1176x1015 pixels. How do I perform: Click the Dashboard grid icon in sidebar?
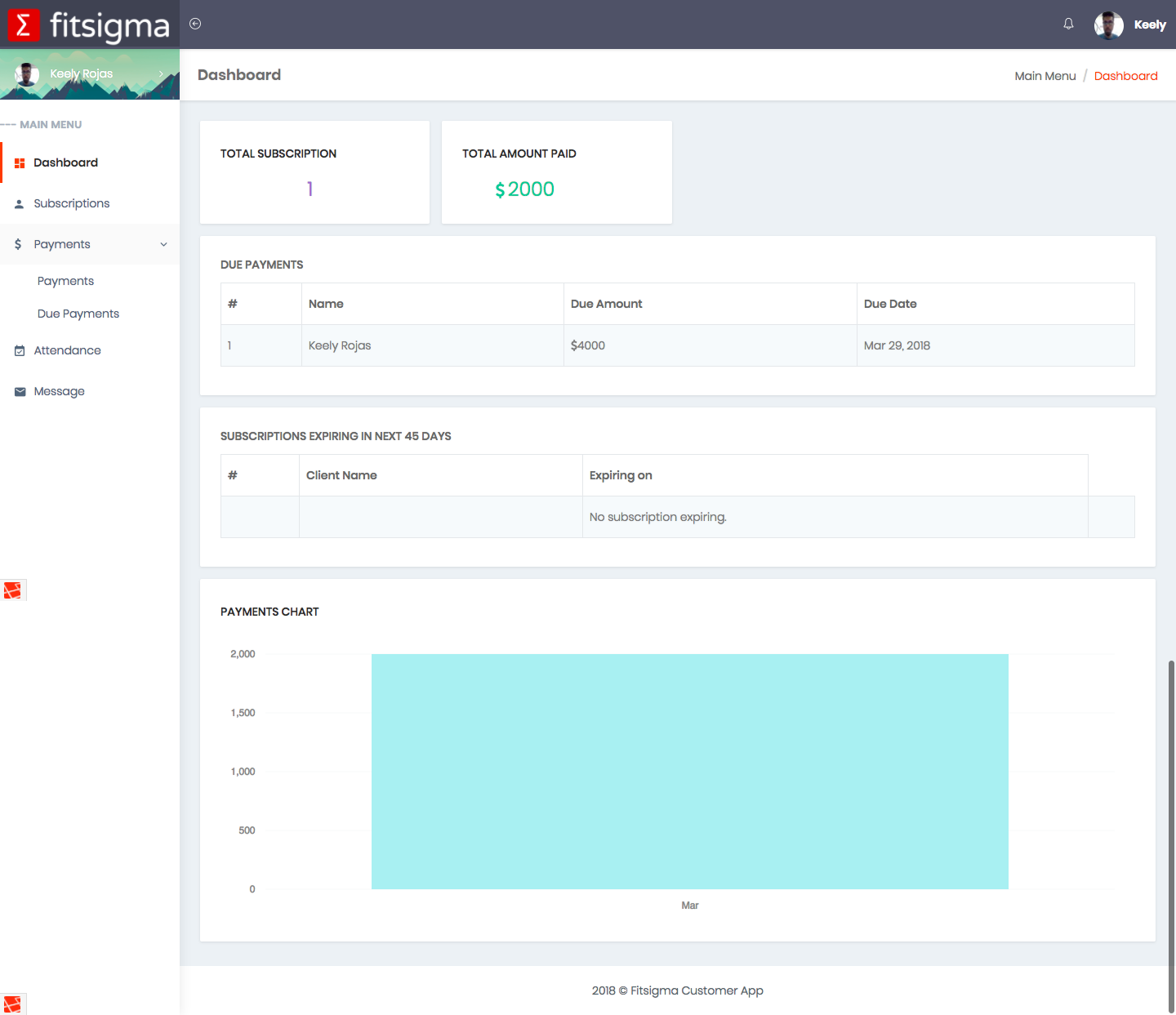click(x=20, y=163)
